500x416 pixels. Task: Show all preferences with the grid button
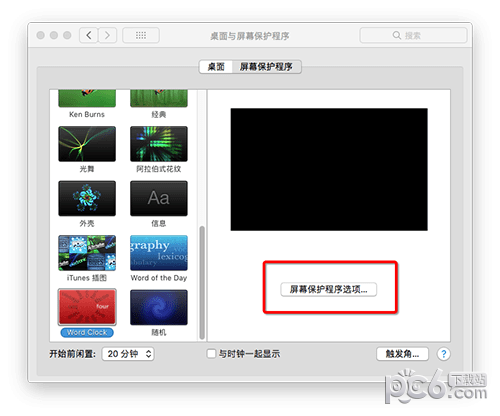coord(141,35)
